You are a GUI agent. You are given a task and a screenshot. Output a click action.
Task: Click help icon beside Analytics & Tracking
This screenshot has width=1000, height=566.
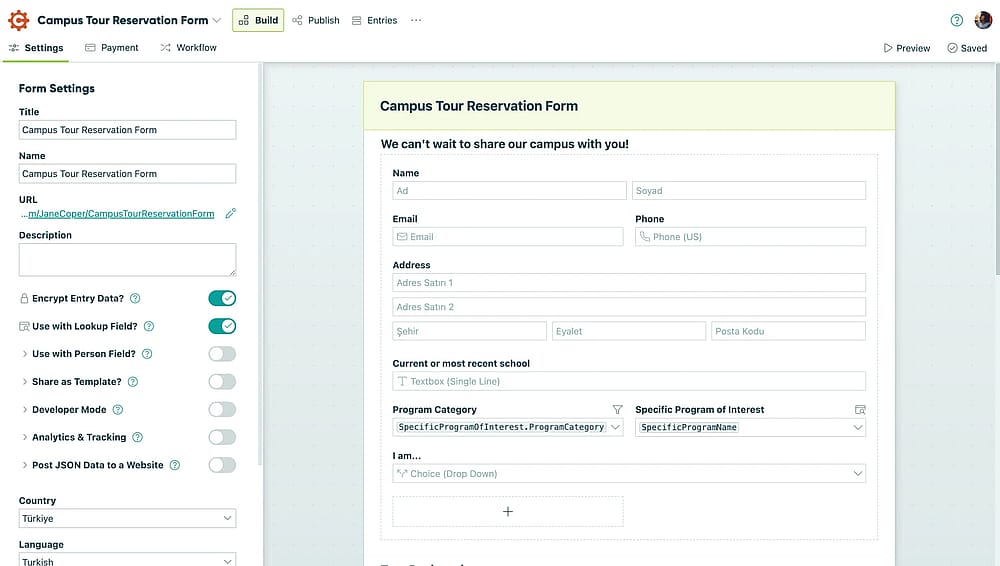[137, 437]
